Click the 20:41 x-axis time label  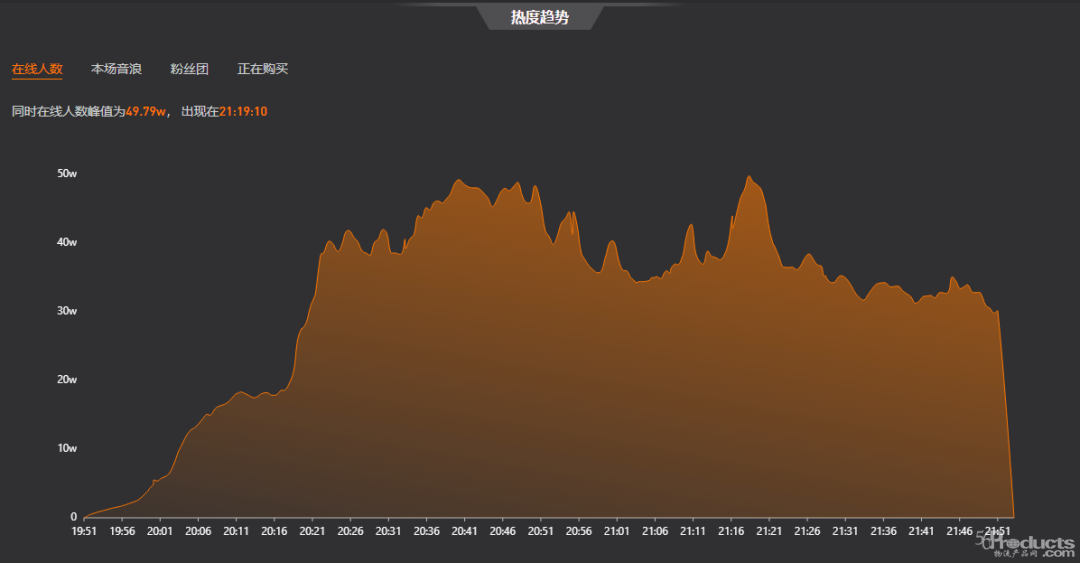coord(465,532)
